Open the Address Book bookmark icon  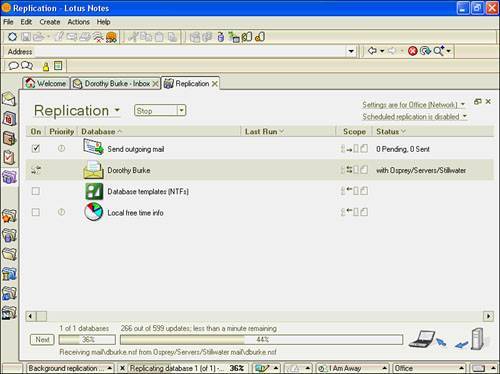pos(9,138)
